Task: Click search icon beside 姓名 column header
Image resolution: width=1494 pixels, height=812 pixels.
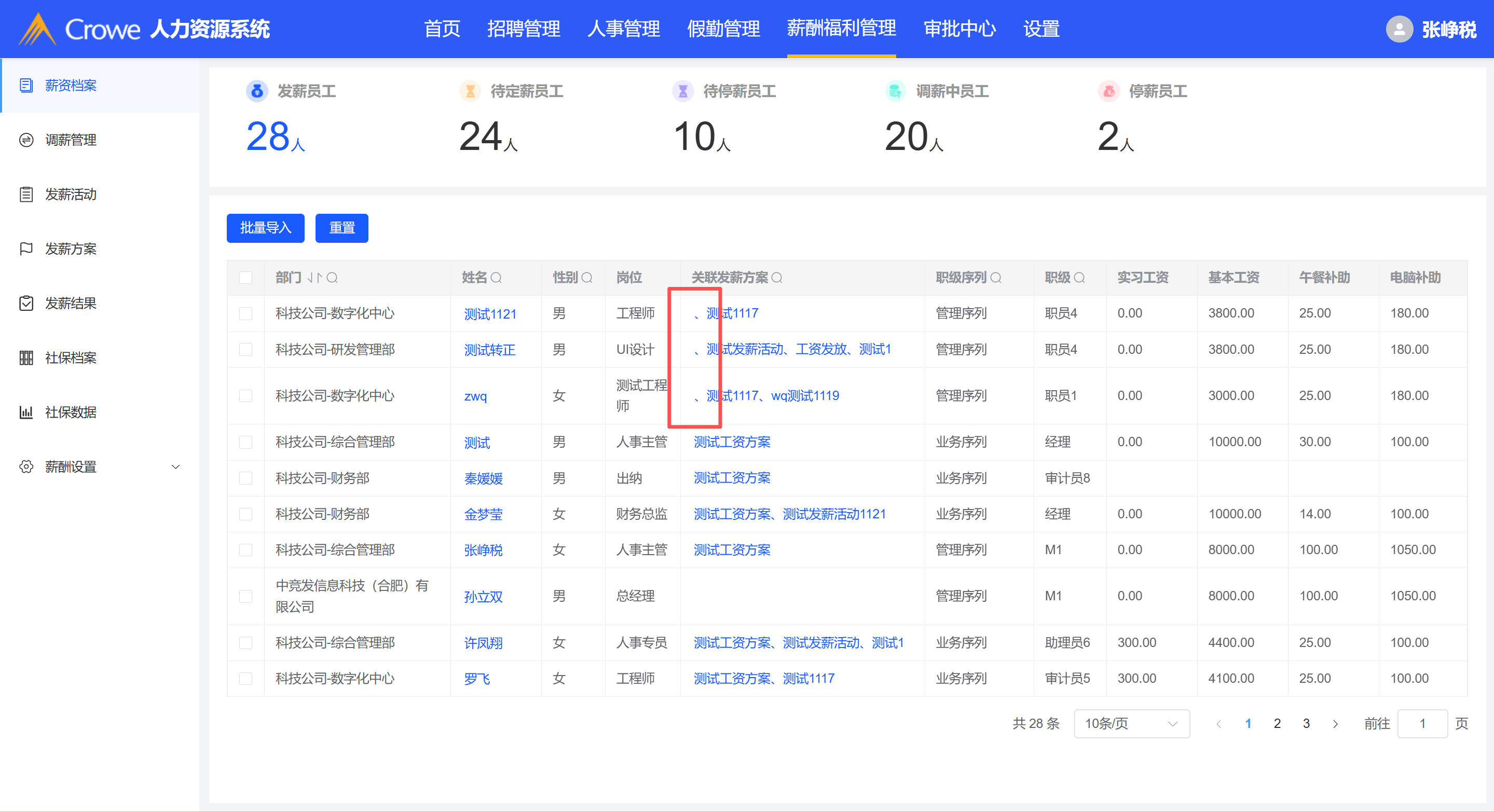Action: pyautogui.click(x=497, y=278)
